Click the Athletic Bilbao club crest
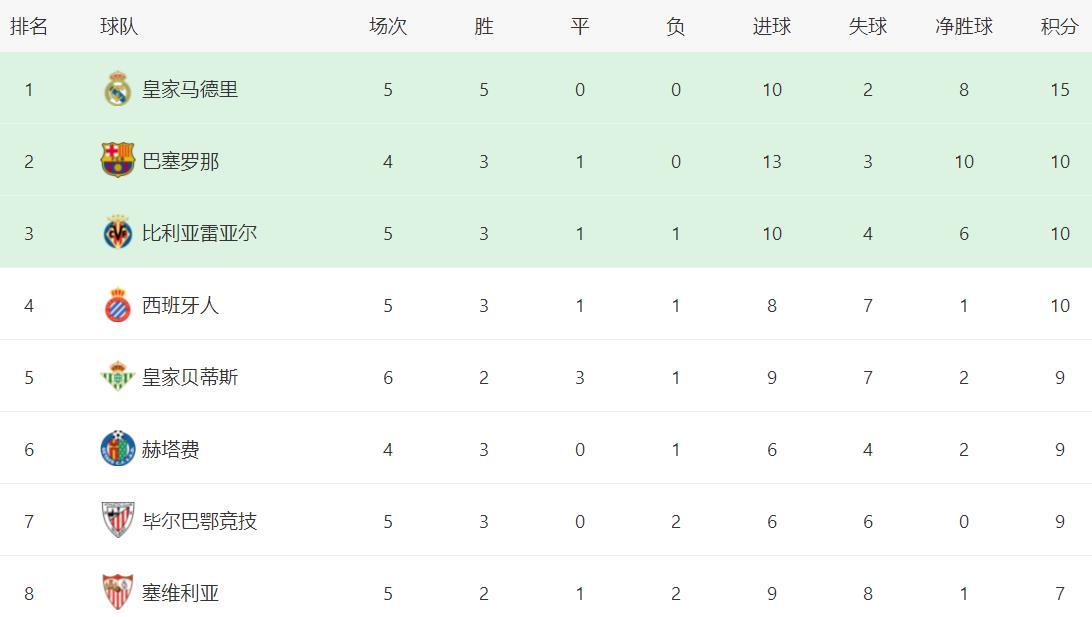 coord(118,521)
